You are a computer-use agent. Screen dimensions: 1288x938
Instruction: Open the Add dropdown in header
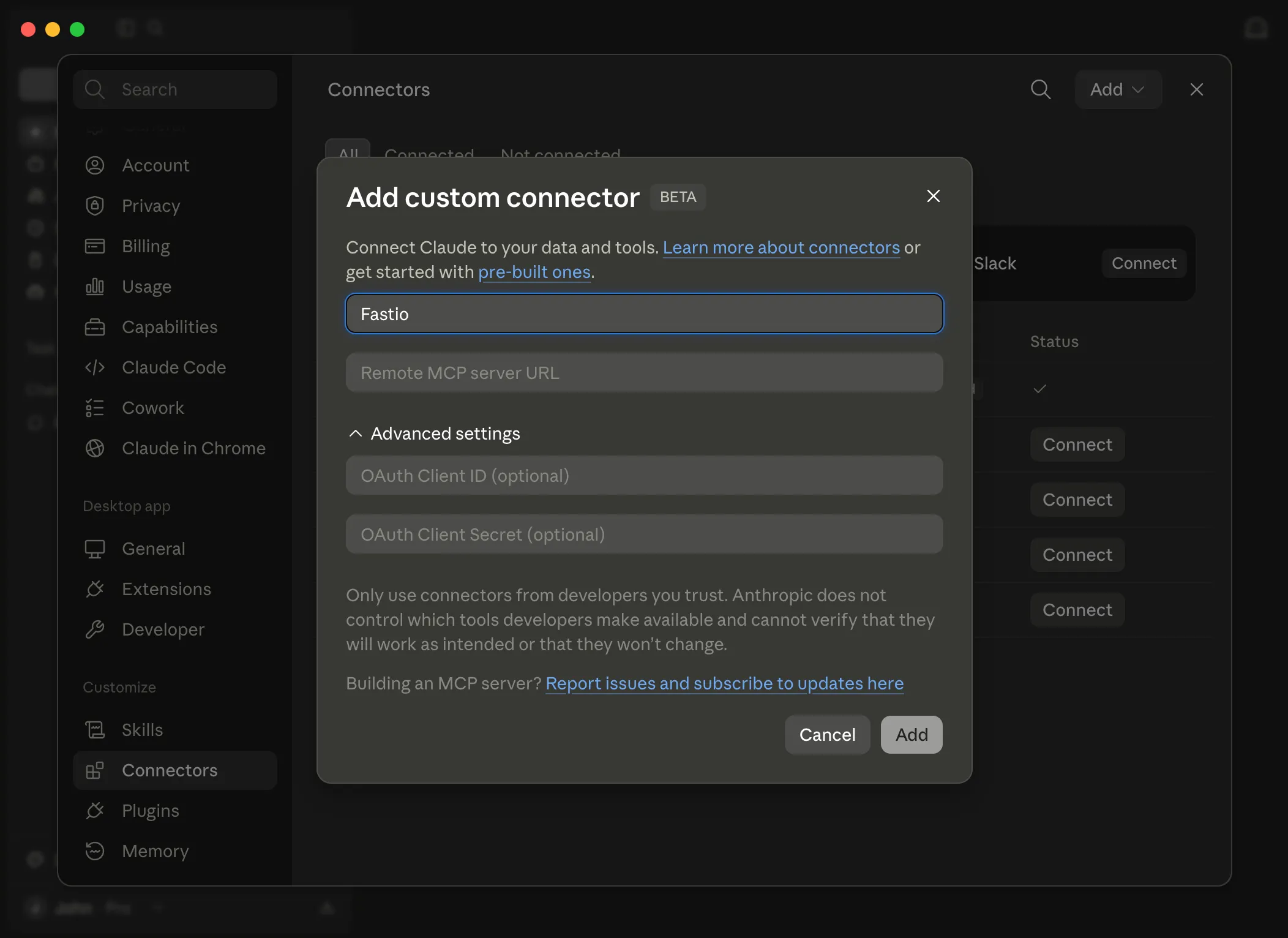pyautogui.click(x=1118, y=89)
